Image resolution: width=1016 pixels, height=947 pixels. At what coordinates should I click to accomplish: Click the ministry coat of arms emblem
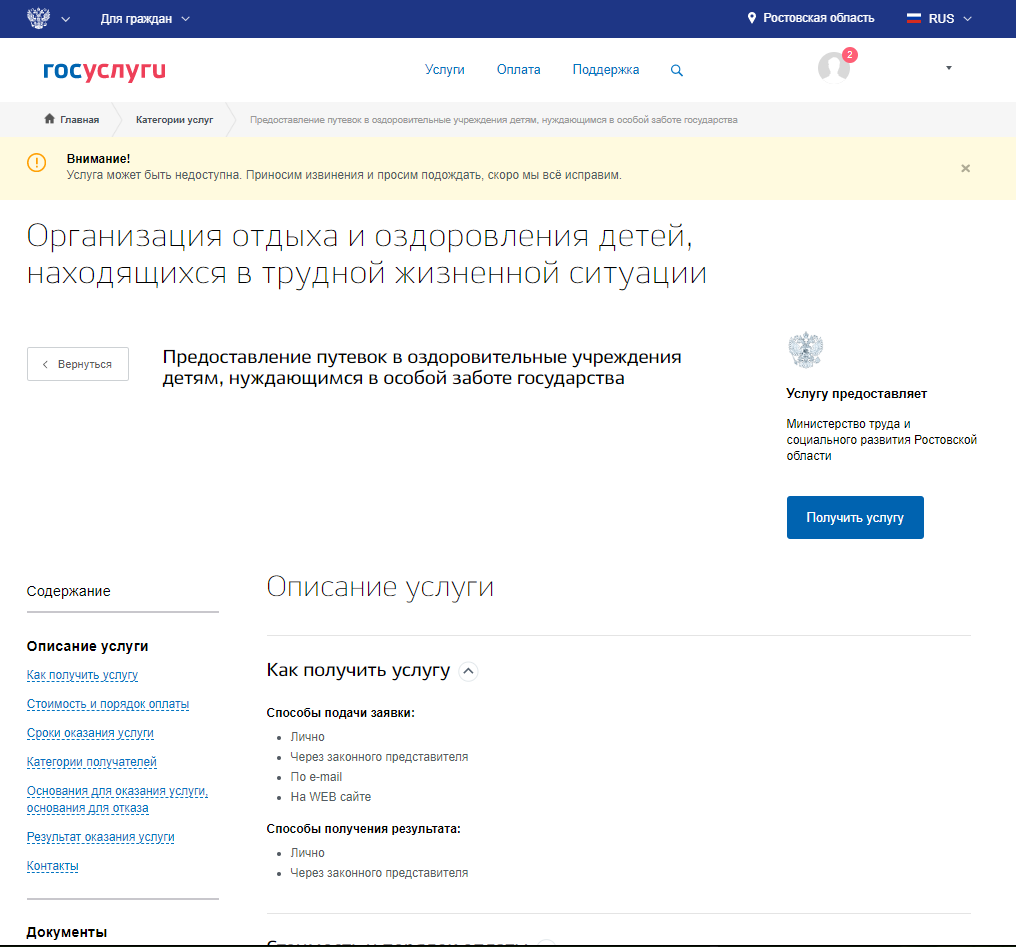click(x=805, y=350)
